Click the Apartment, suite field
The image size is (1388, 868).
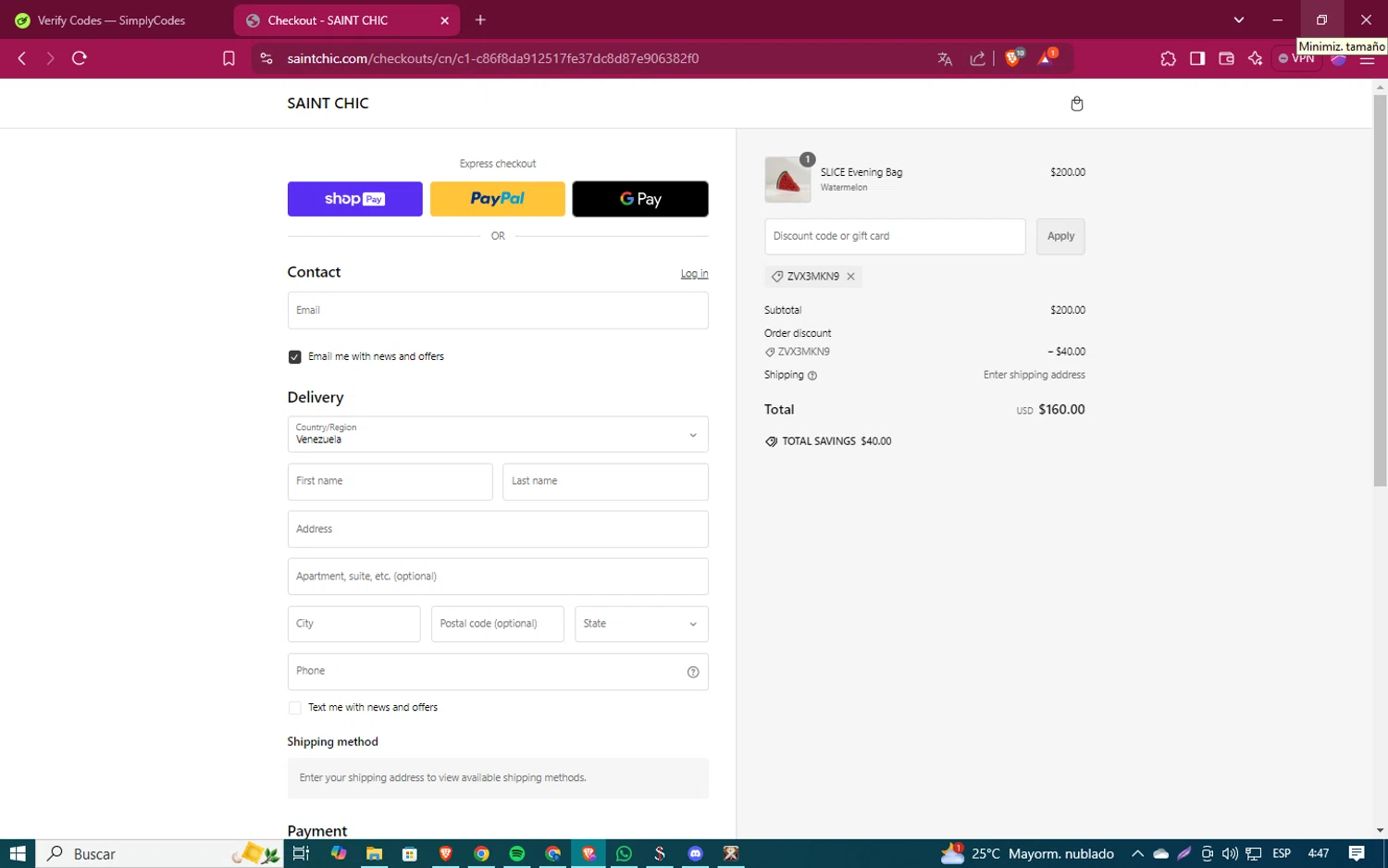498,577
